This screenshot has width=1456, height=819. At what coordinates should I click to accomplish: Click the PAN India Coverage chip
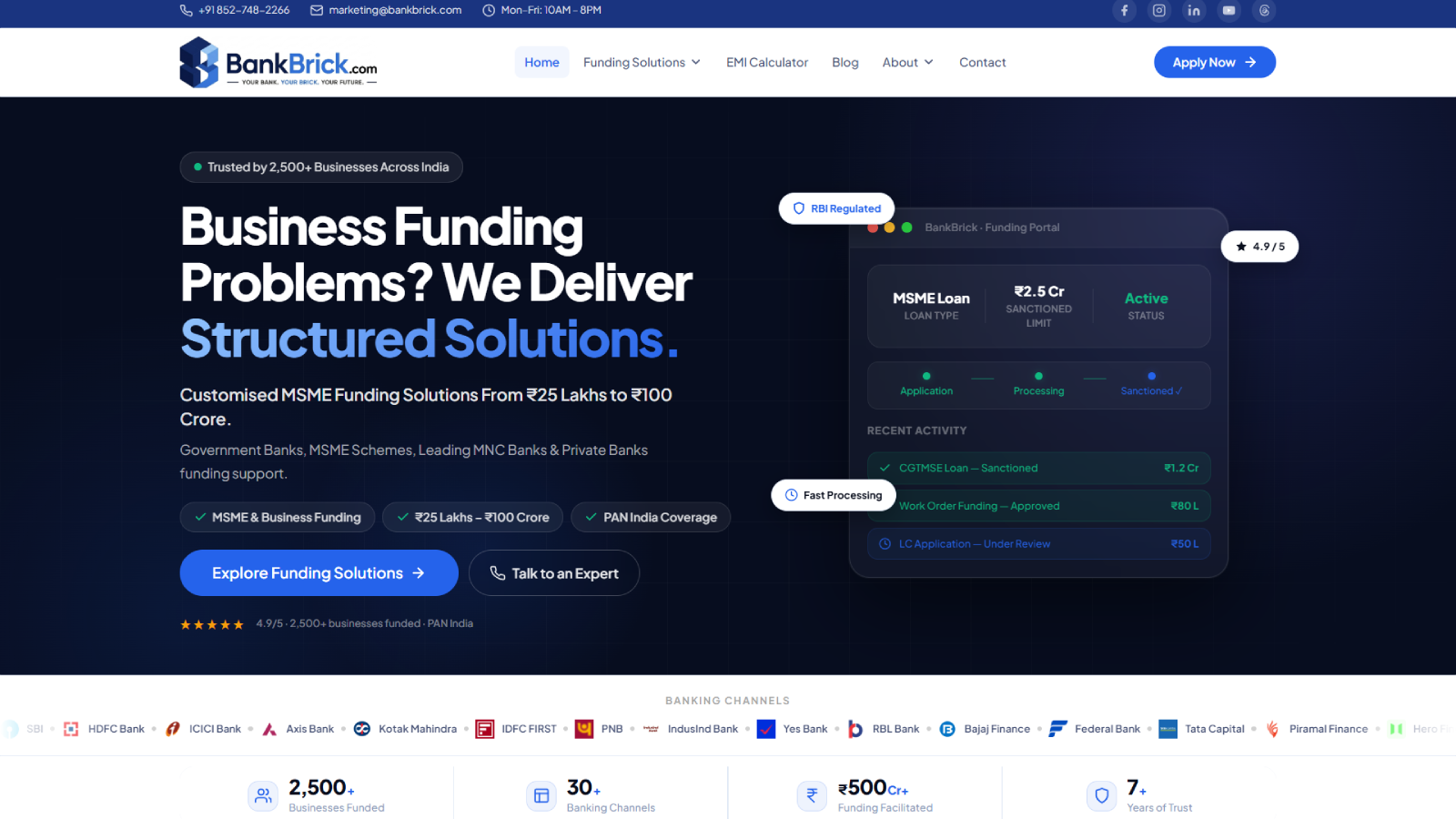[x=651, y=517]
